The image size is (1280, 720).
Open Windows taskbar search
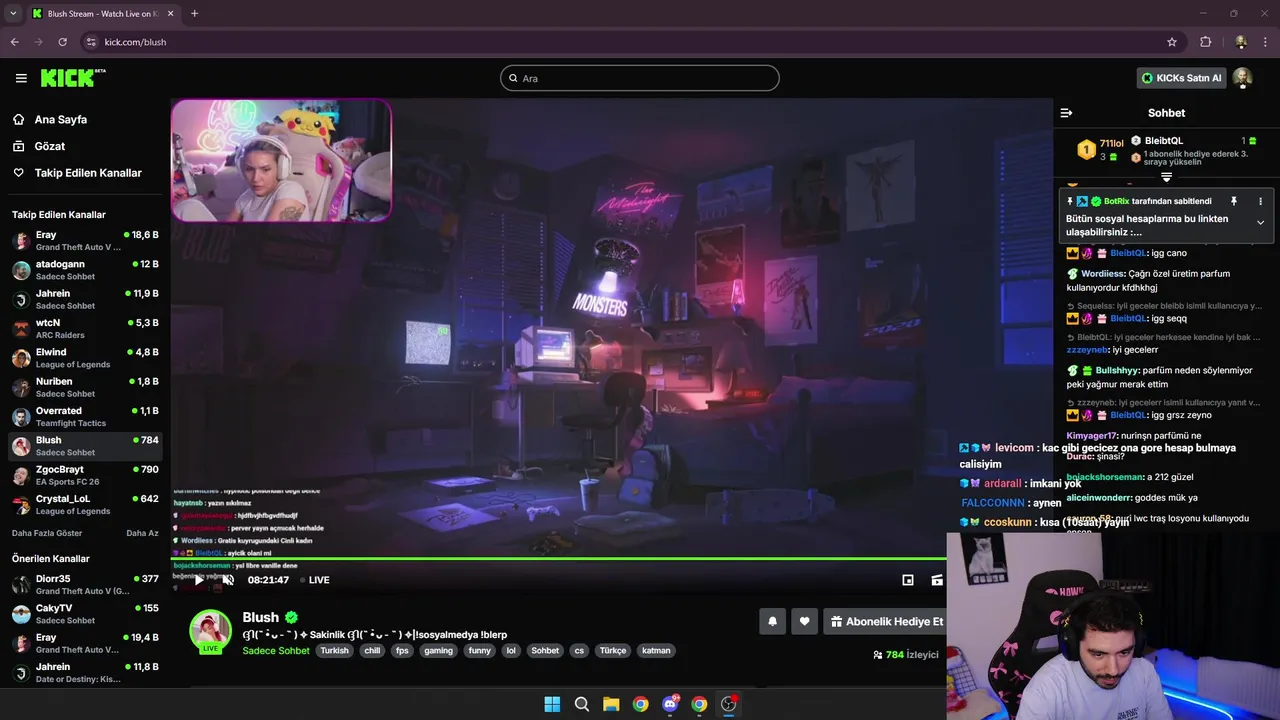click(x=581, y=704)
